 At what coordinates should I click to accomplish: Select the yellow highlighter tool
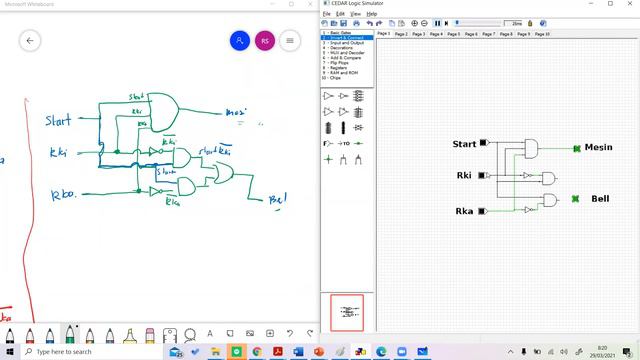pyautogui.click(x=130, y=336)
